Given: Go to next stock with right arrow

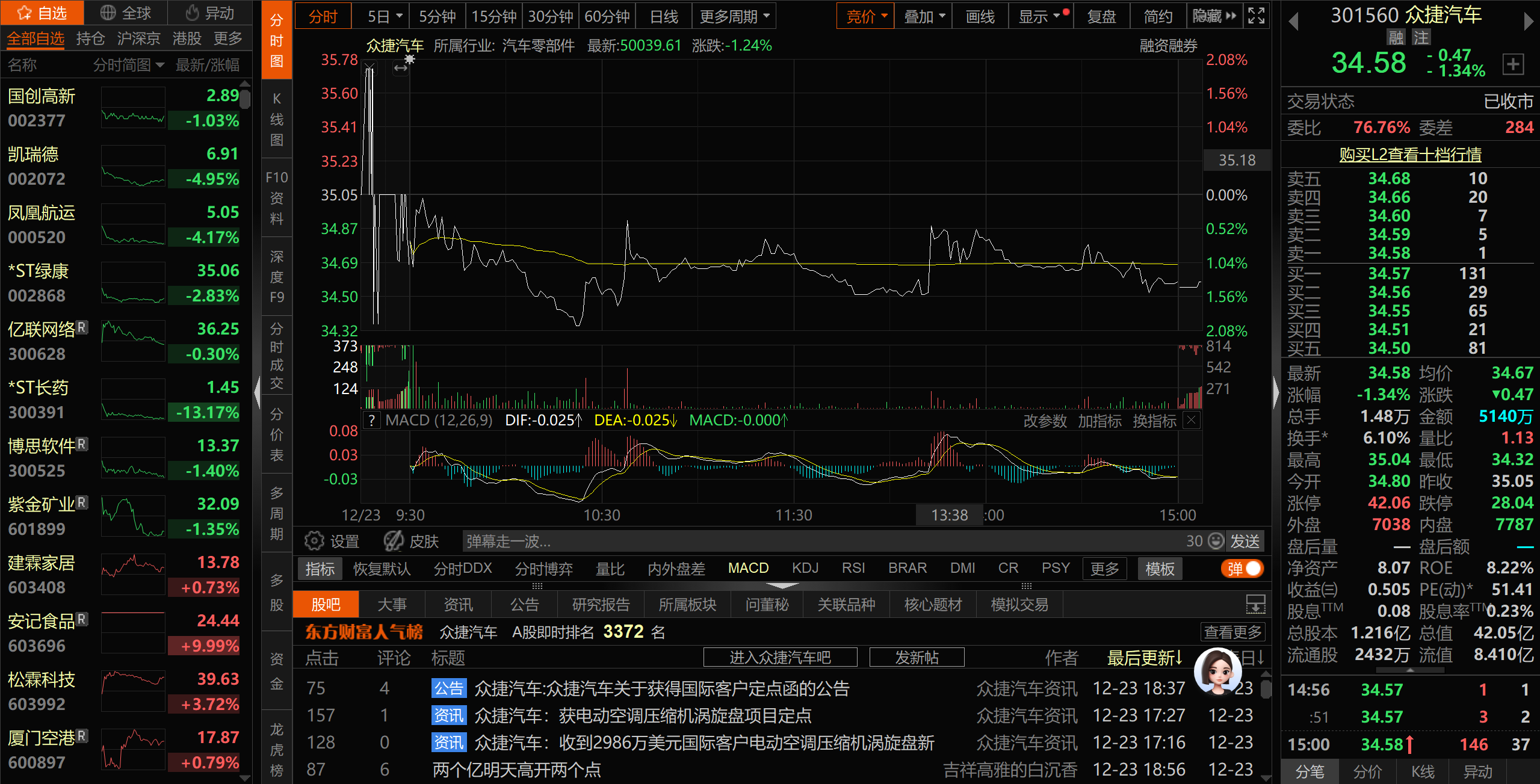Looking at the screenshot, I should click(x=1528, y=22).
